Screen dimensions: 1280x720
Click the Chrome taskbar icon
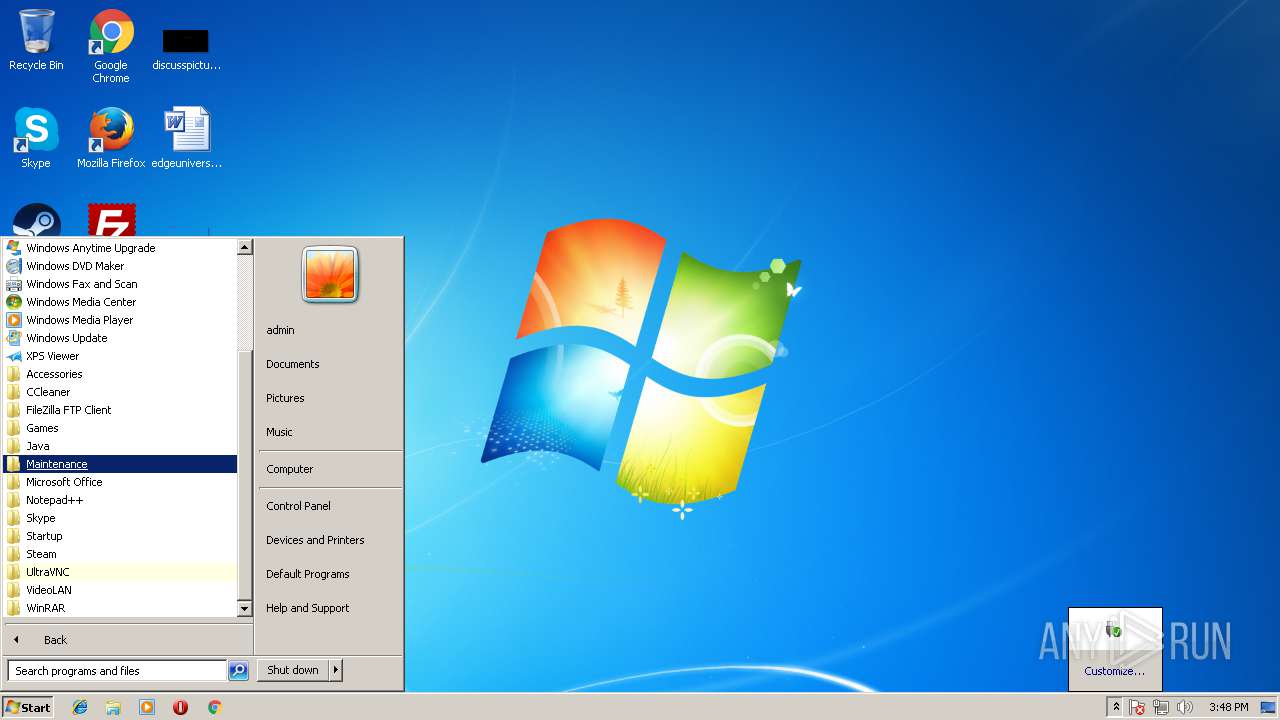pos(214,707)
